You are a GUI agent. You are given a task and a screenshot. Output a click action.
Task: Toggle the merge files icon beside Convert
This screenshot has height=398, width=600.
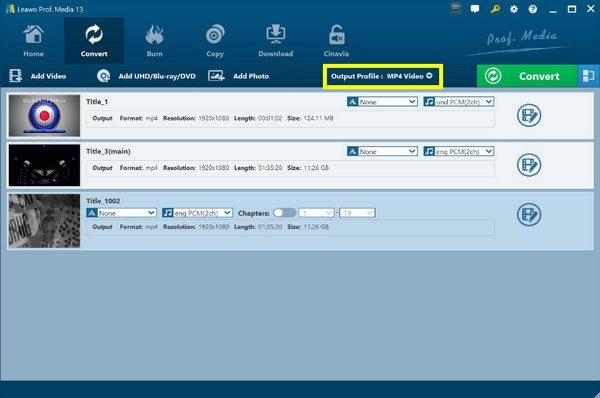(588, 76)
